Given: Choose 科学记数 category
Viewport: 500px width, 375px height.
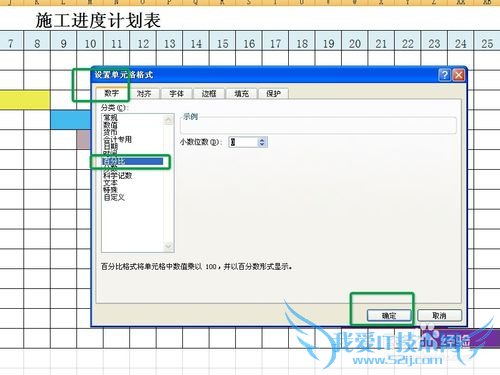Looking at the screenshot, I should (117, 175).
